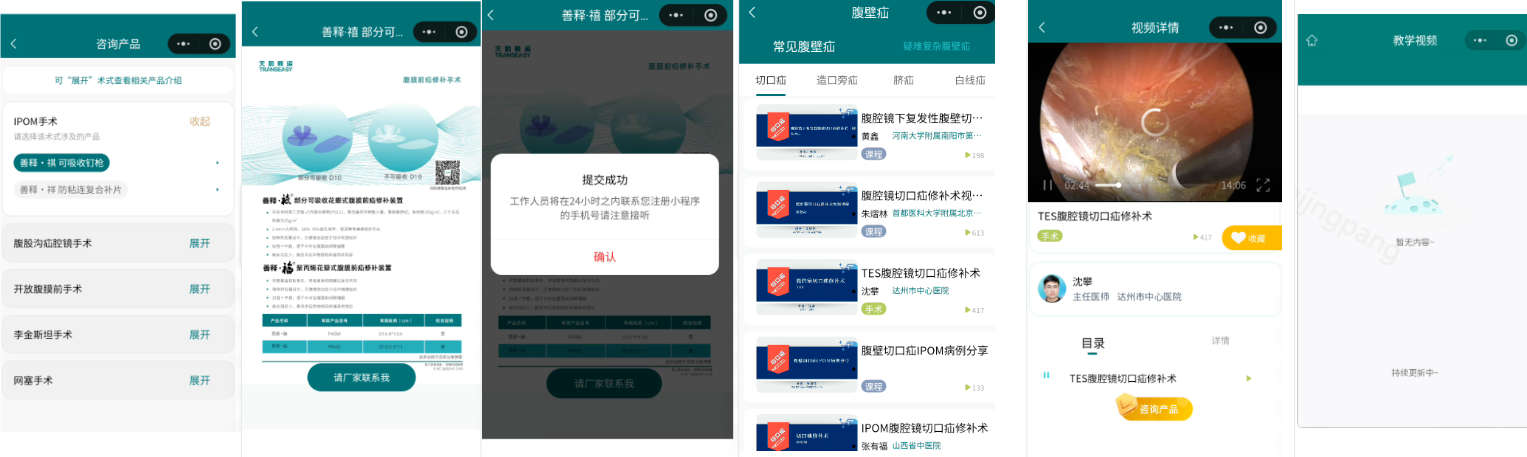
Task: Click the 手术 tag under the video title
Action: point(1049,236)
